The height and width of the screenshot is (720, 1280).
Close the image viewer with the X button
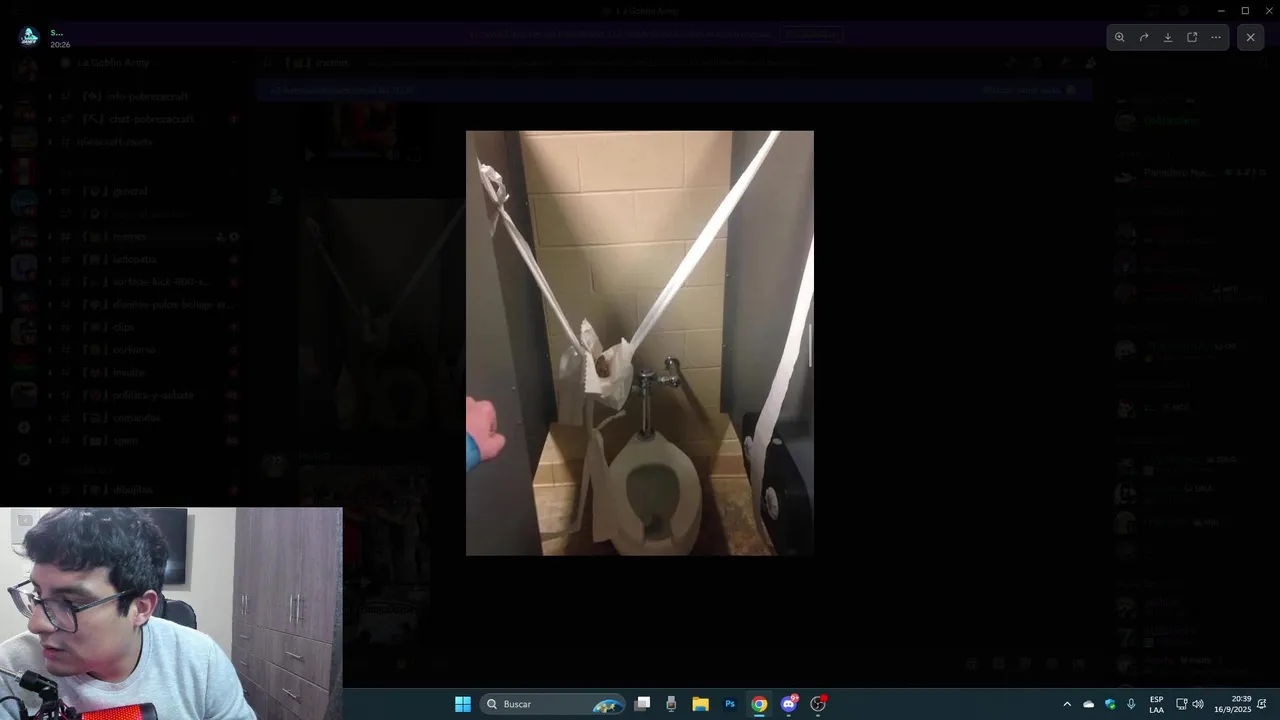point(1250,37)
